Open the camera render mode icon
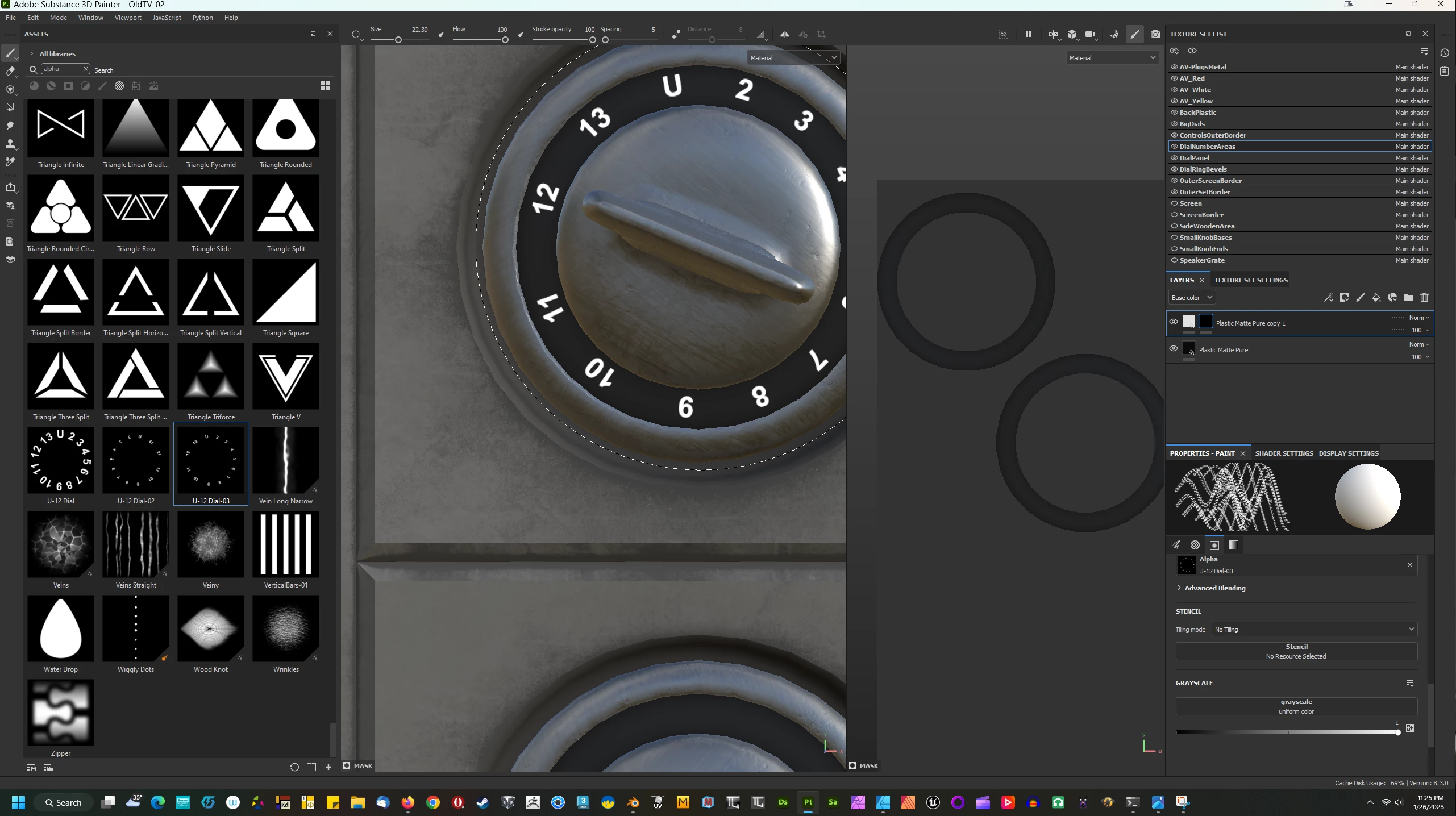This screenshot has height=816, width=1456. click(x=1155, y=34)
